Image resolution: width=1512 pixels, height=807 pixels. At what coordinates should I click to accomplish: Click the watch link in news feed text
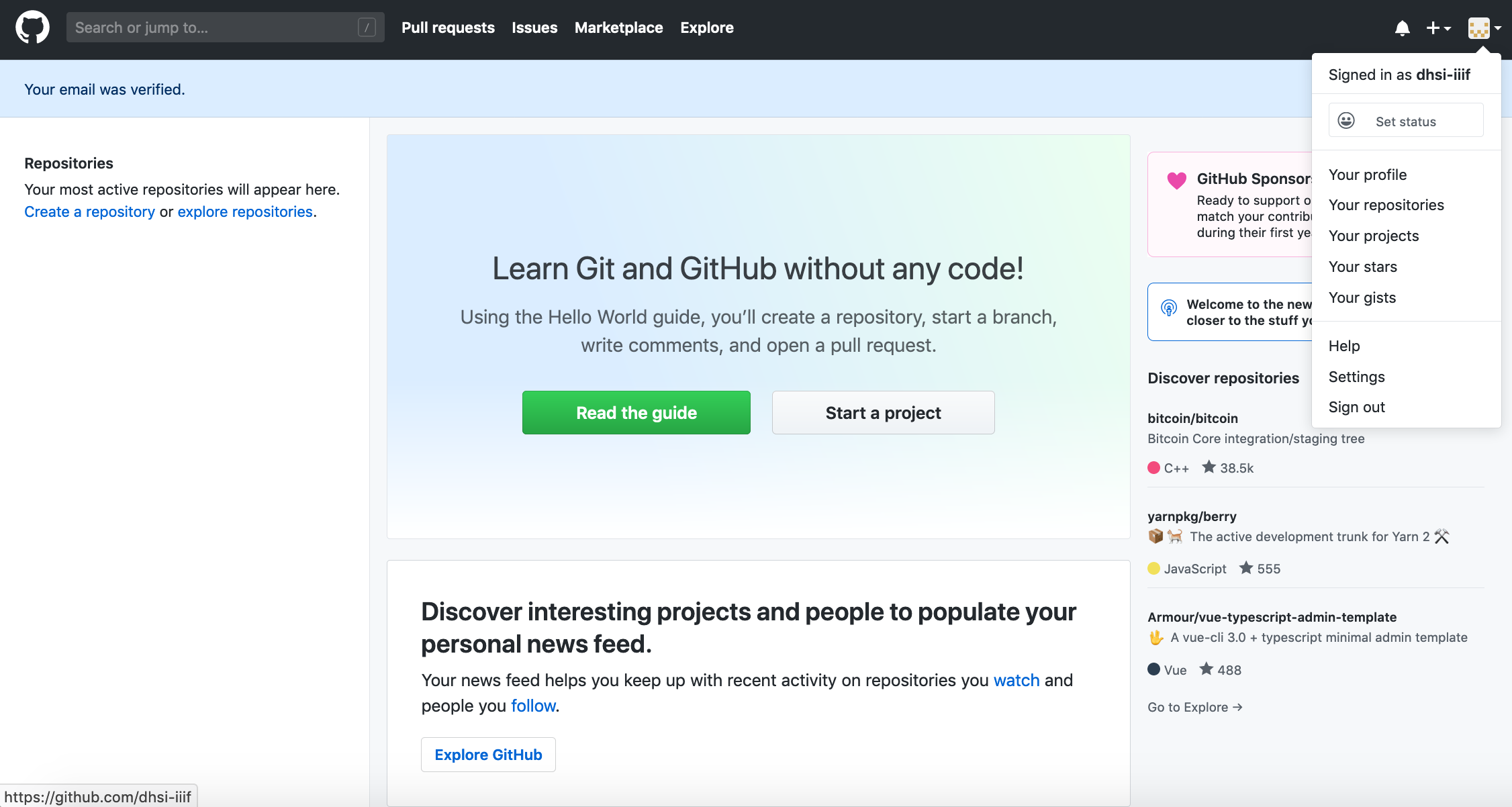point(1017,680)
